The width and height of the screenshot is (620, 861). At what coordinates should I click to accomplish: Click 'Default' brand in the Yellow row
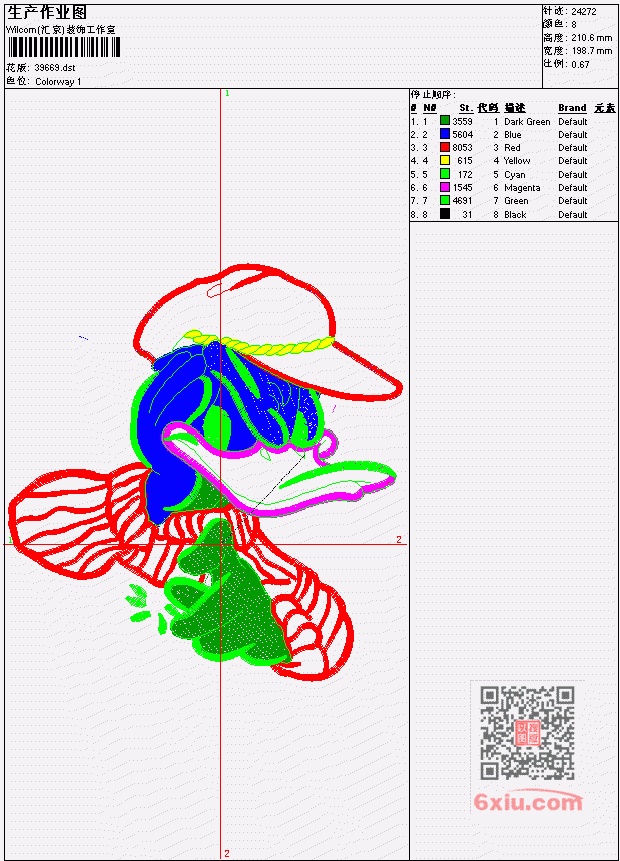click(573, 161)
